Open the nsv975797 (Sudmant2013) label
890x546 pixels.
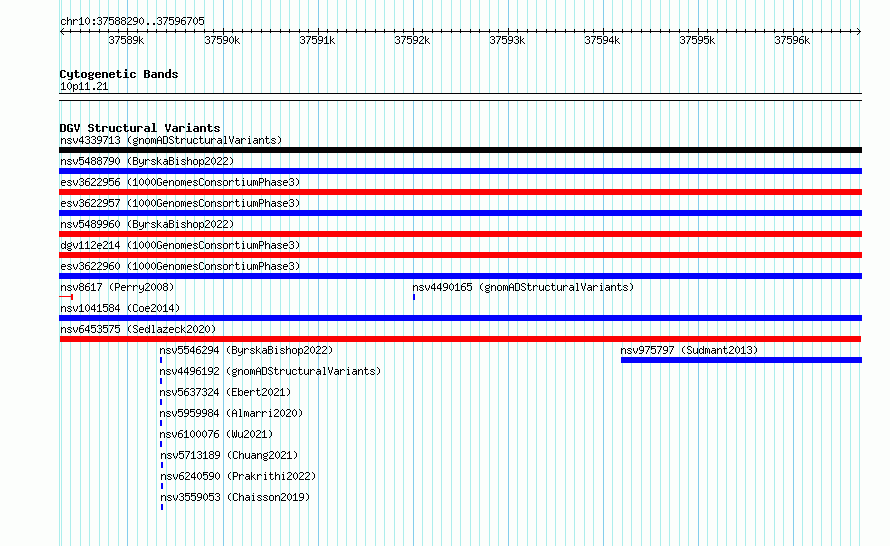point(689,350)
